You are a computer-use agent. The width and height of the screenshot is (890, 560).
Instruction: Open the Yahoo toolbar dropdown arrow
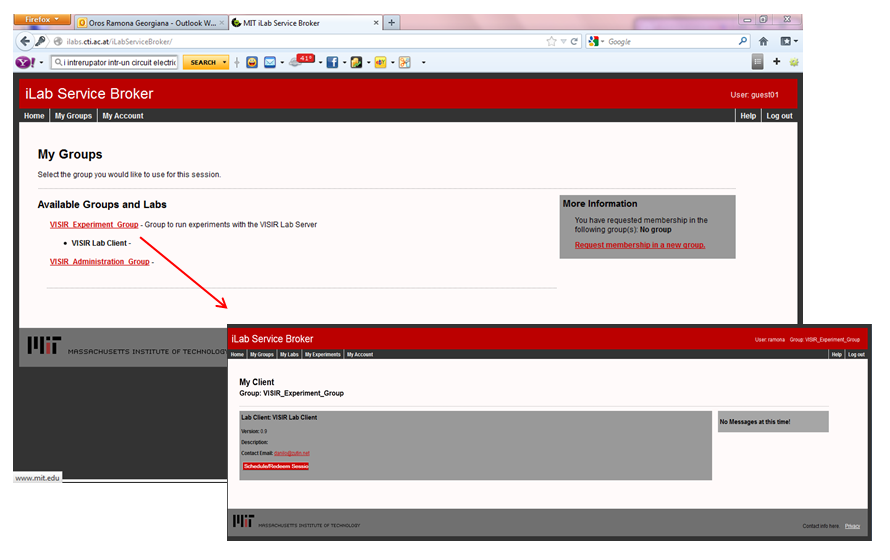point(41,62)
